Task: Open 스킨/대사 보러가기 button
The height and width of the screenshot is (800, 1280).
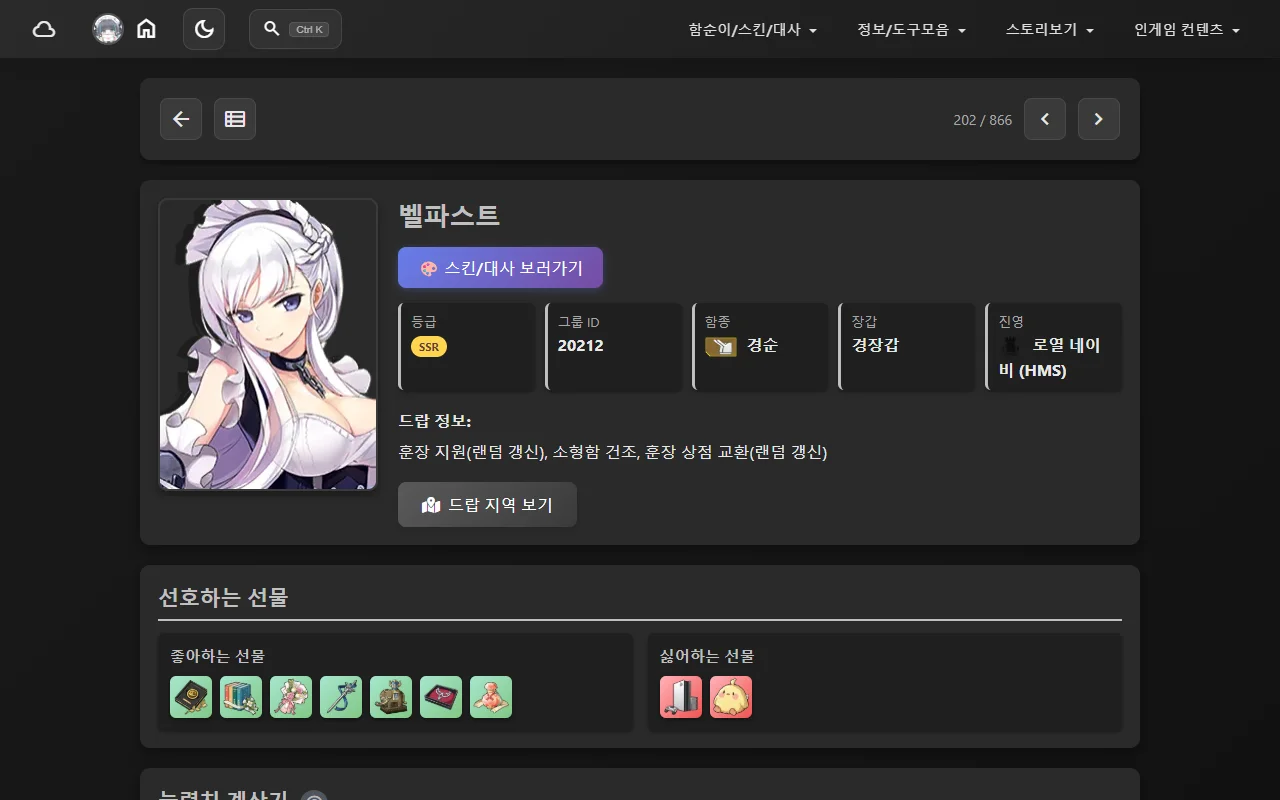Action: click(500, 268)
